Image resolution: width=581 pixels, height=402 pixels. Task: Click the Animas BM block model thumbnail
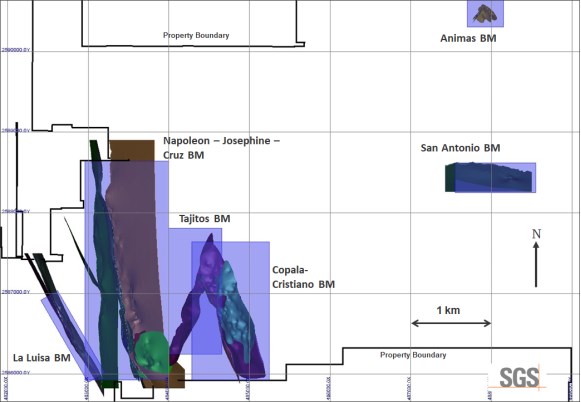pos(485,13)
